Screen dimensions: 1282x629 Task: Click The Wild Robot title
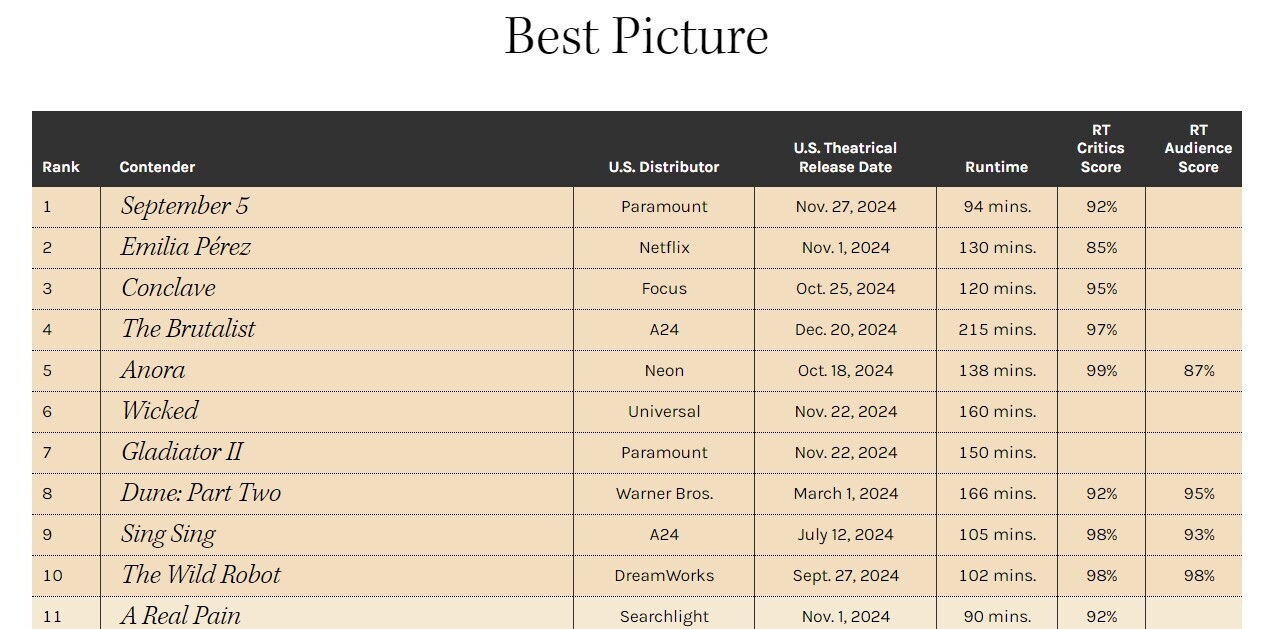click(201, 575)
